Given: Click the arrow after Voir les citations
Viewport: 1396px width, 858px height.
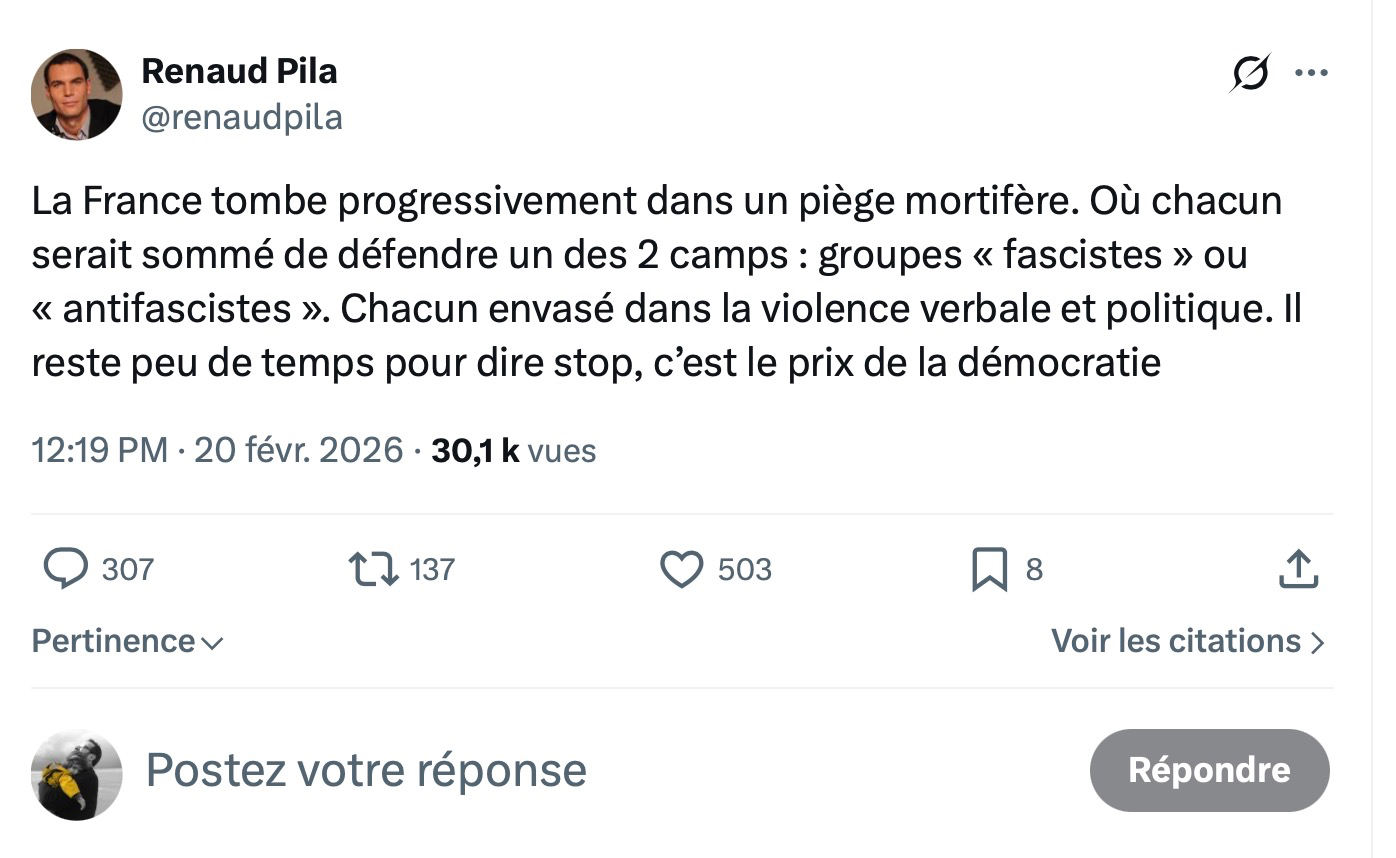Looking at the screenshot, I should (x=1317, y=642).
